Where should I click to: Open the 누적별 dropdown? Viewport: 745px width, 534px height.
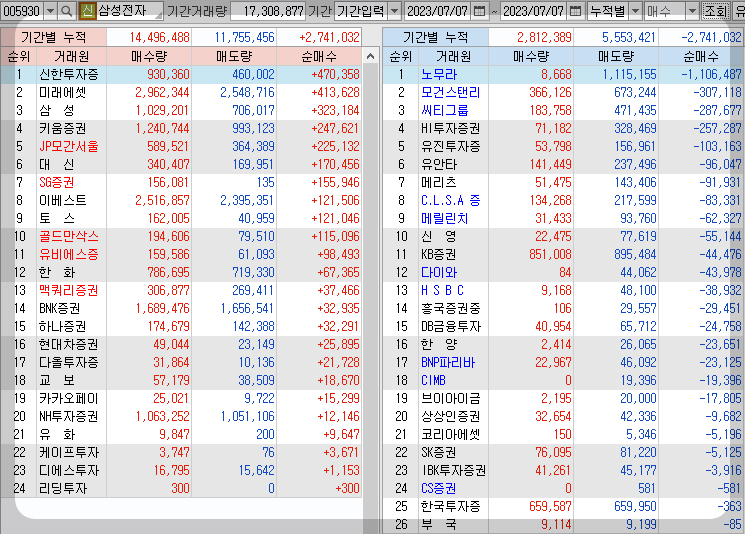coord(635,10)
